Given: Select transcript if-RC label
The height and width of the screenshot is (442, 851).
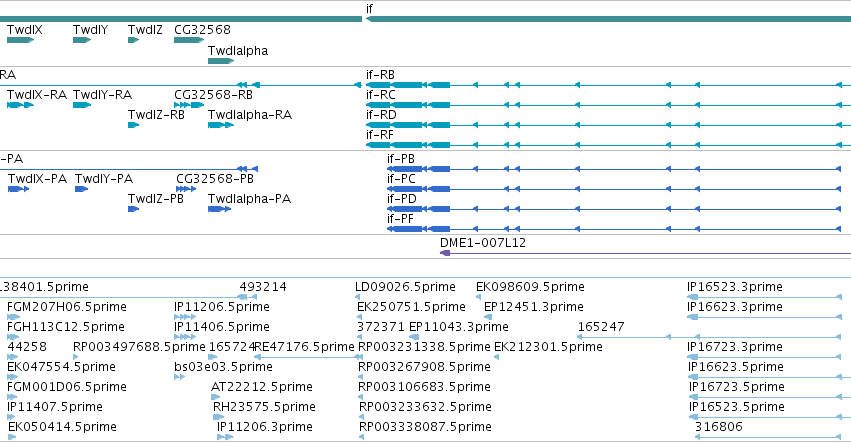Looking at the screenshot, I should click(x=380, y=95).
